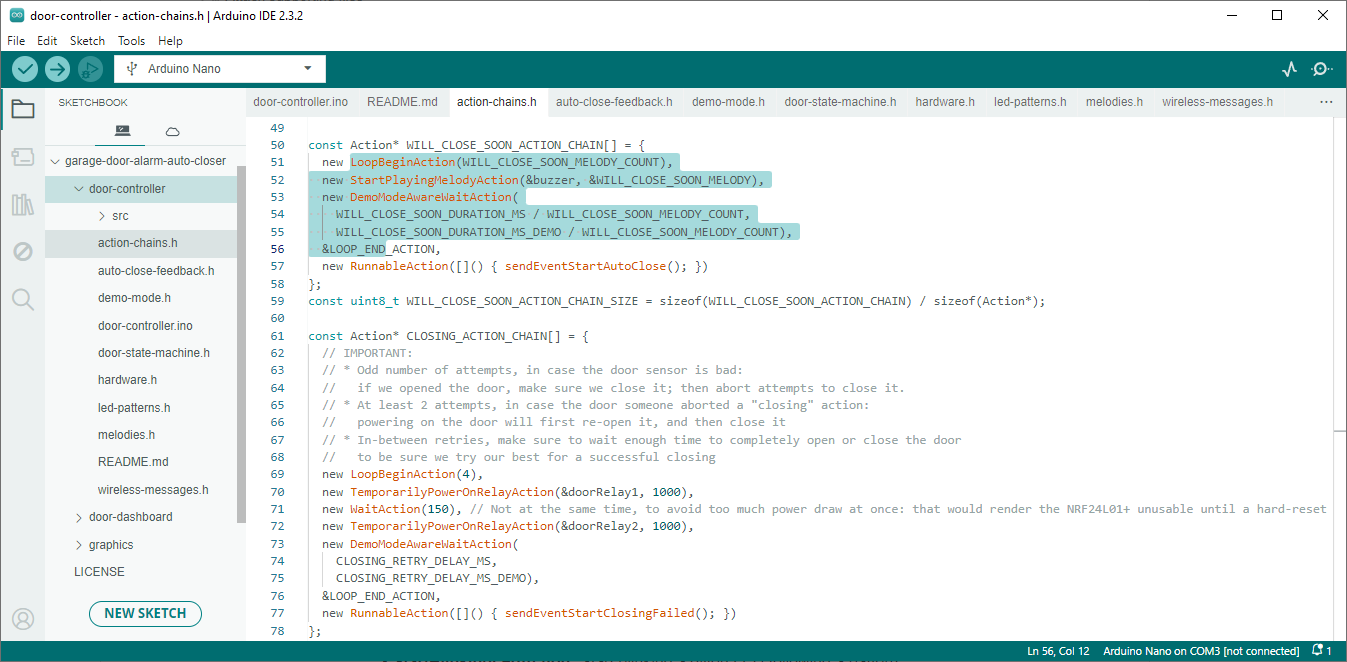The height and width of the screenshot is (662, 1347).
Task: Switch to the door-controller.ino tab
Action: [300, 102]
